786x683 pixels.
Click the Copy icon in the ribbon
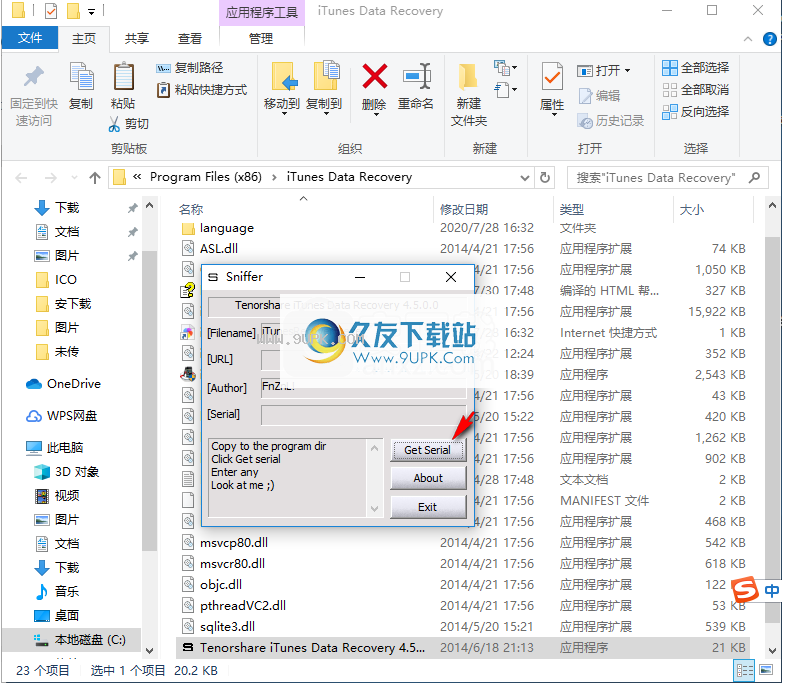point(81,77)
